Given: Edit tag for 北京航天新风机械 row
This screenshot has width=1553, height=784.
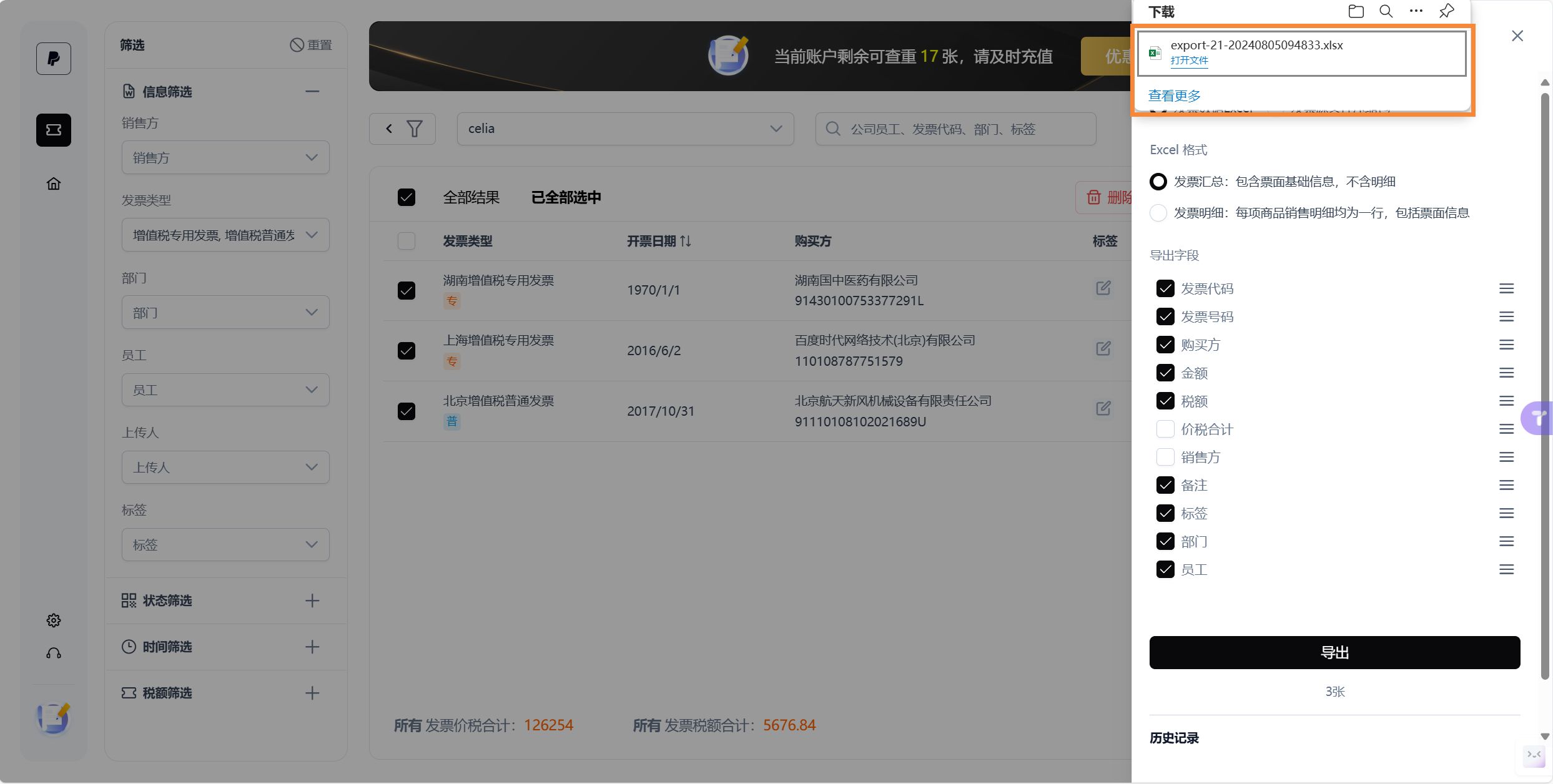Looking at the screenshot, I should (1103, 408).
